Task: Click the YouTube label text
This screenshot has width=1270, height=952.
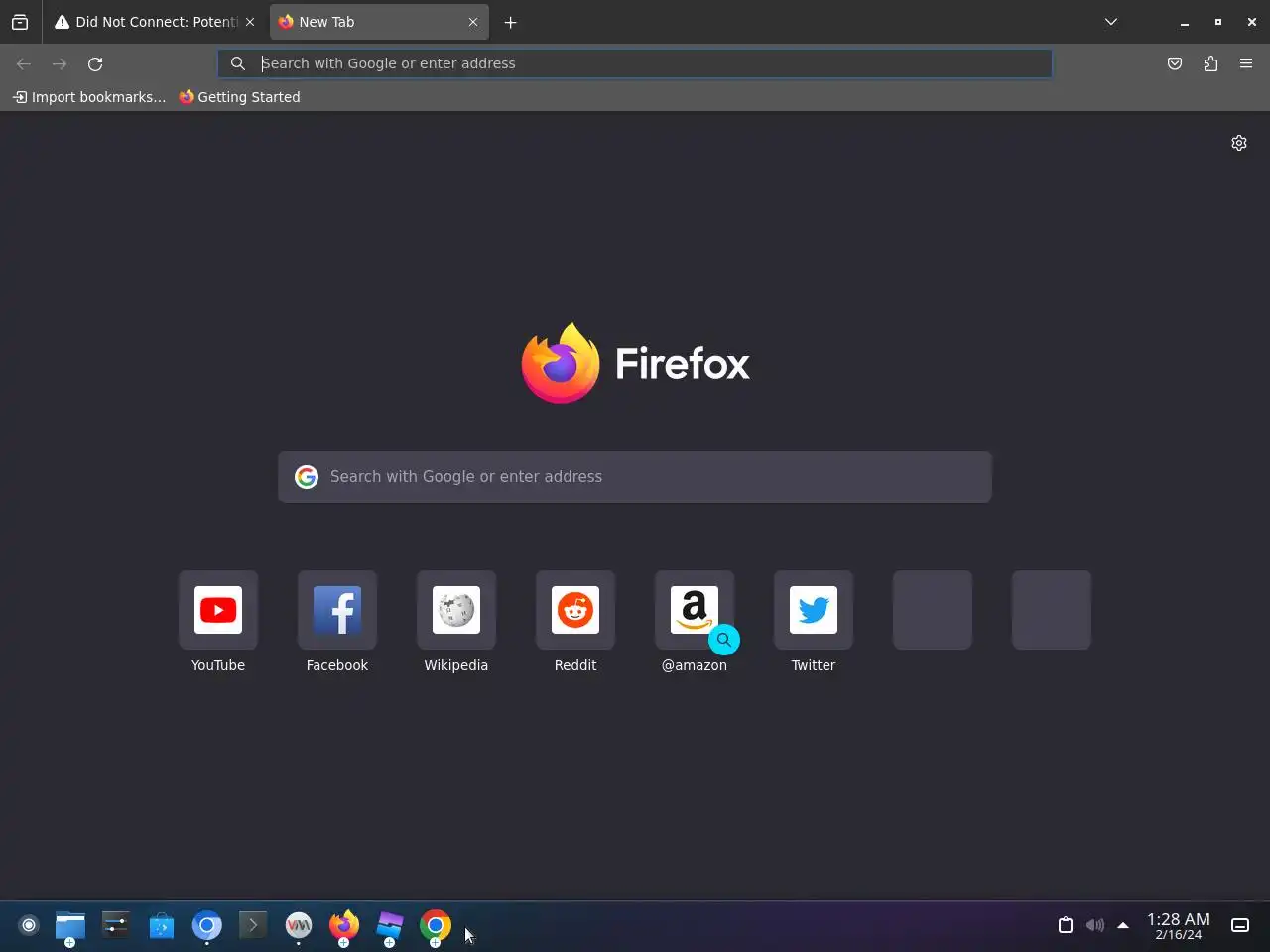Action: point(218,665)
